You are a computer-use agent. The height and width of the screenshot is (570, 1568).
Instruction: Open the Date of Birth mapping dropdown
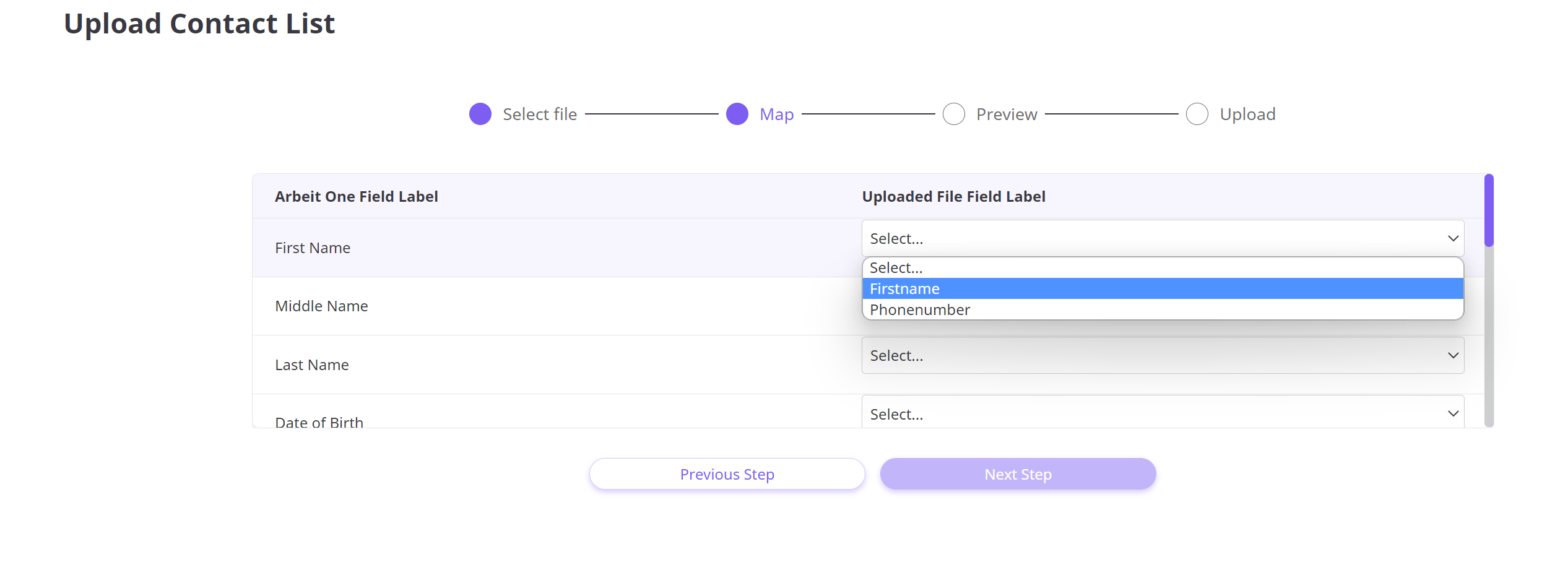coord(1163,412)
